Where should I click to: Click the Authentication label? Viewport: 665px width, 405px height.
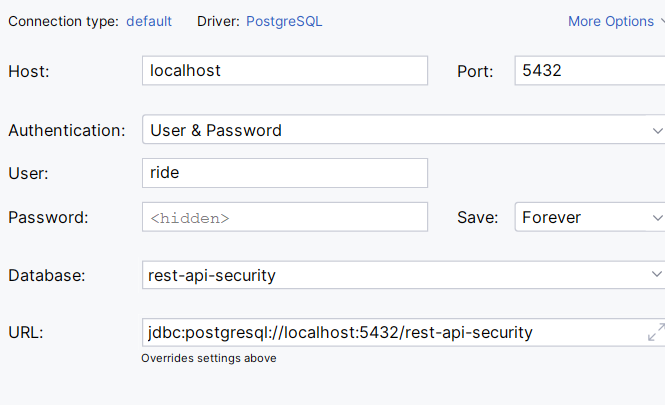click(67, 130)
